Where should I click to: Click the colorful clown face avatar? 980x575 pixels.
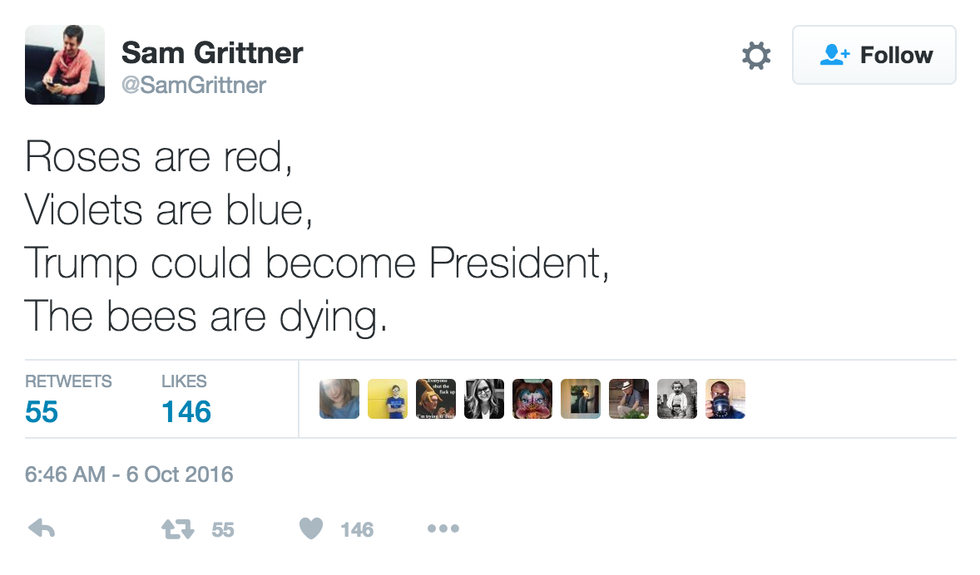click(x=532, y=399)
